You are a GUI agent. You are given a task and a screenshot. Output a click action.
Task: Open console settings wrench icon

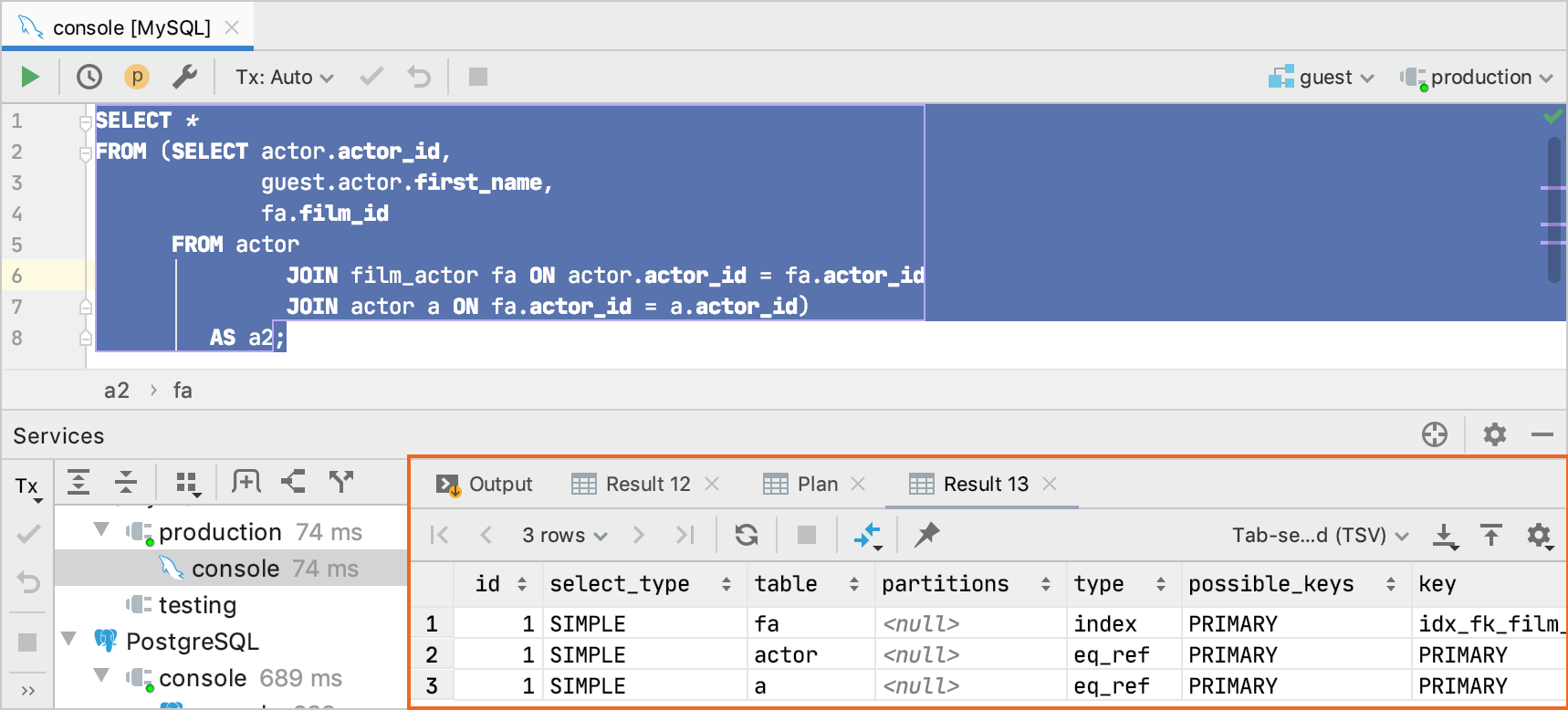[185, 77]
